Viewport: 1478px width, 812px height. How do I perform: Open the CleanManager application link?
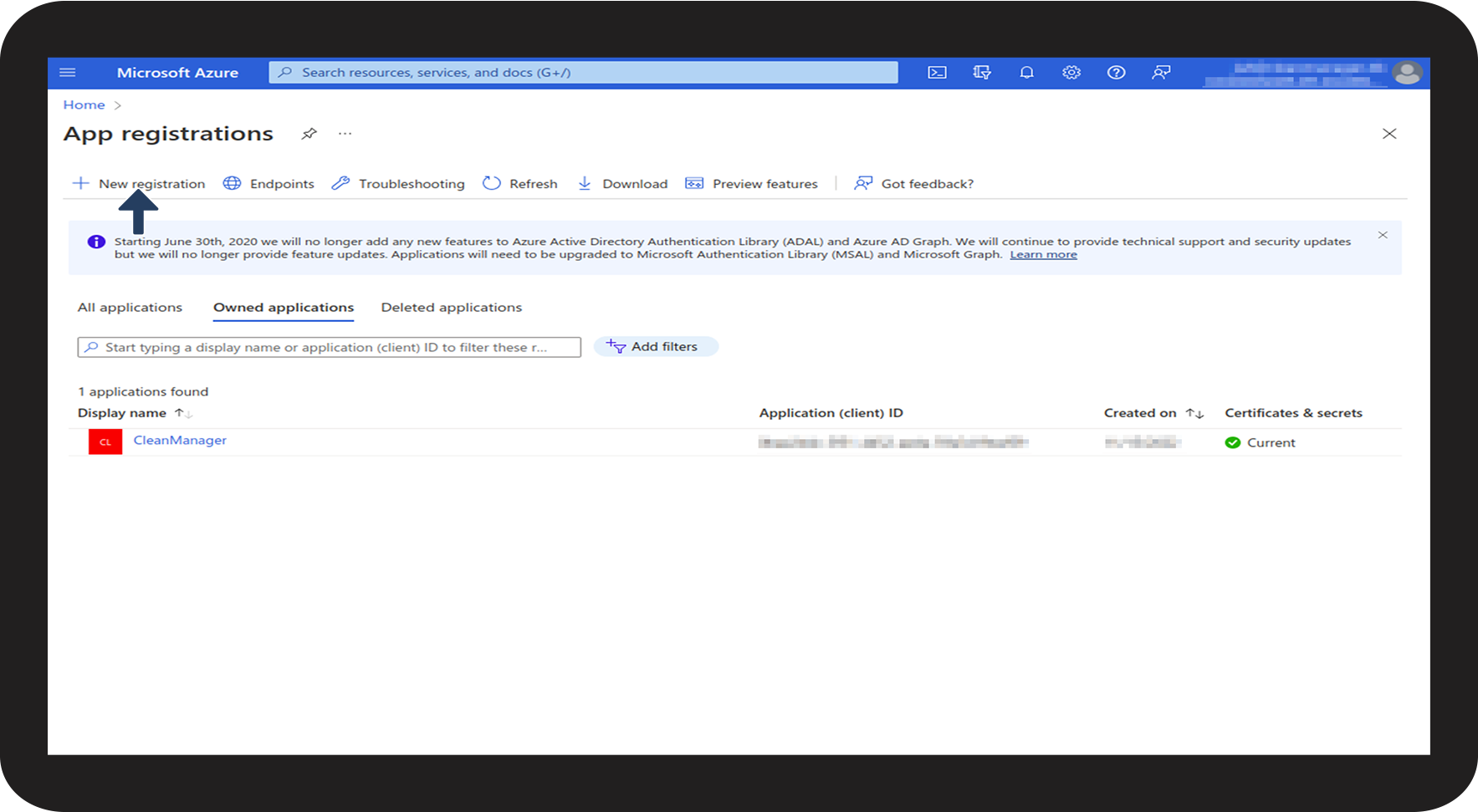[x=180, y=441]
